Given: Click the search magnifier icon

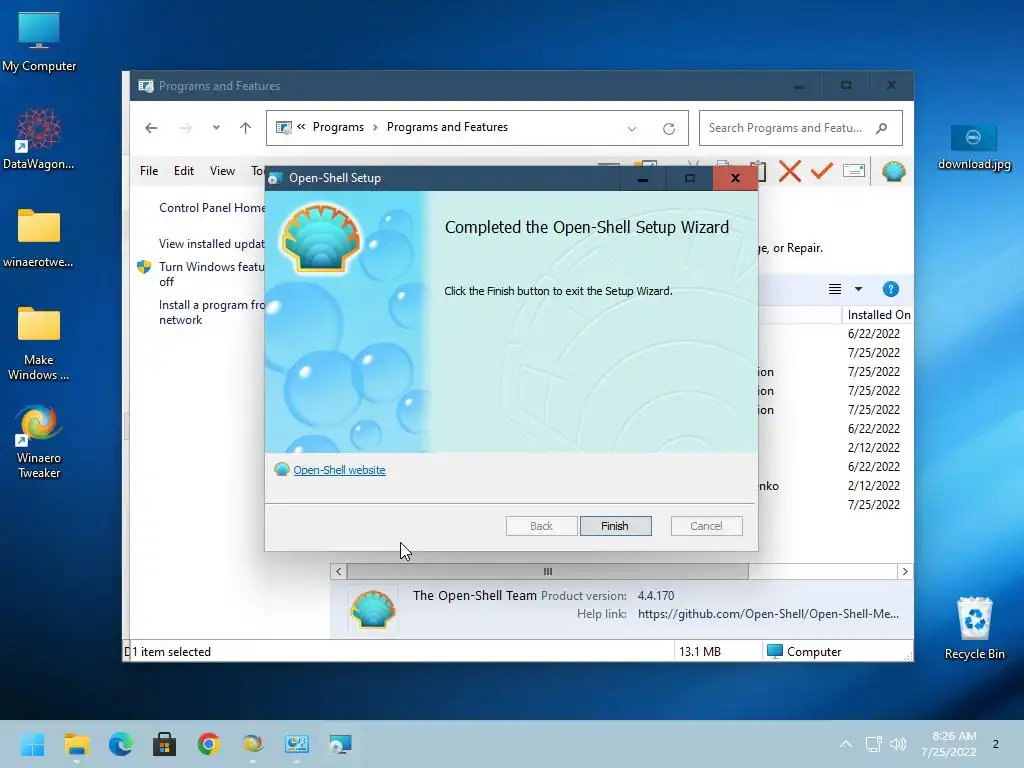Looking at the screenshot, I should click(882, 128).
